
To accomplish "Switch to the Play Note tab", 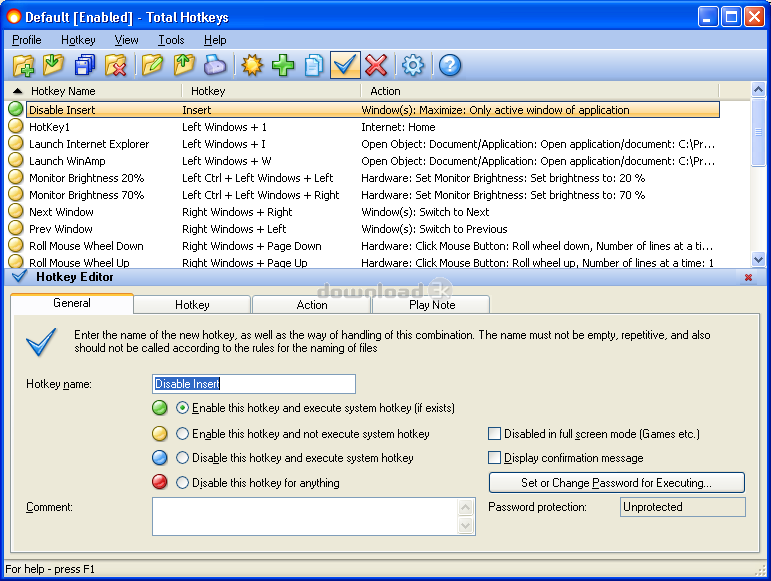I will coord(431,305).
